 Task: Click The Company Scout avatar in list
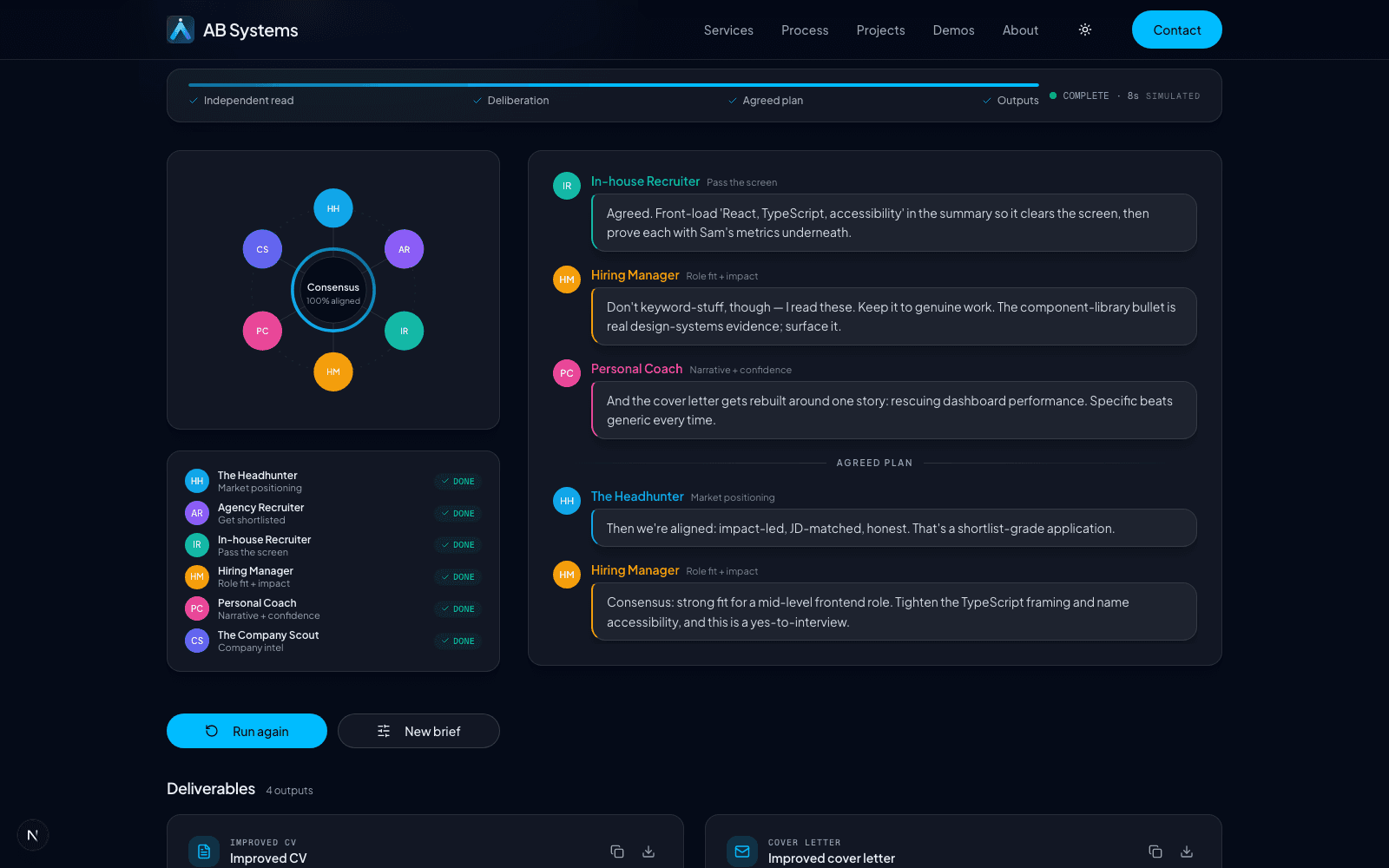point(197,641)
